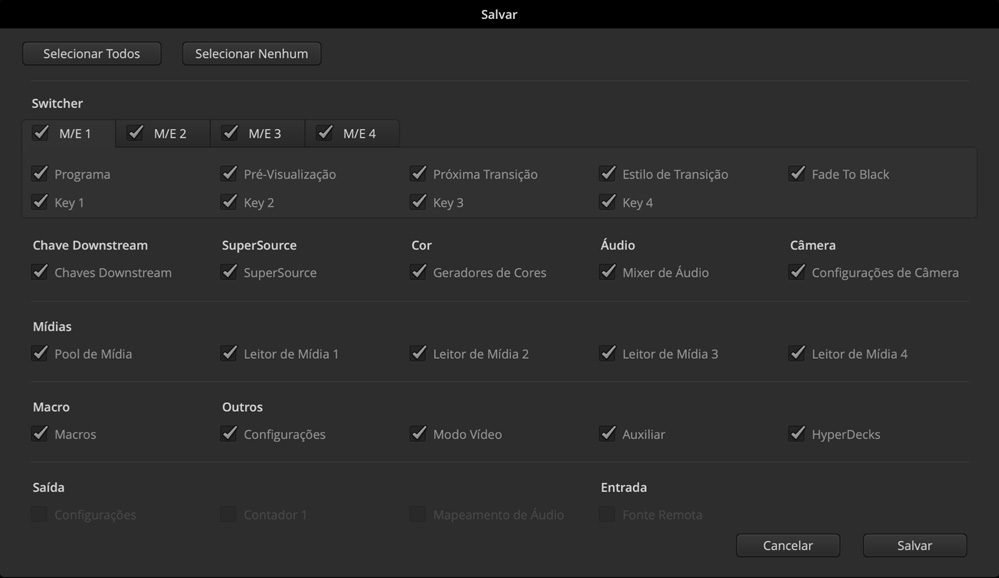Toggle the Fade To Black checkbox
This screenshot has height=578, width=999.
(797, 173)
